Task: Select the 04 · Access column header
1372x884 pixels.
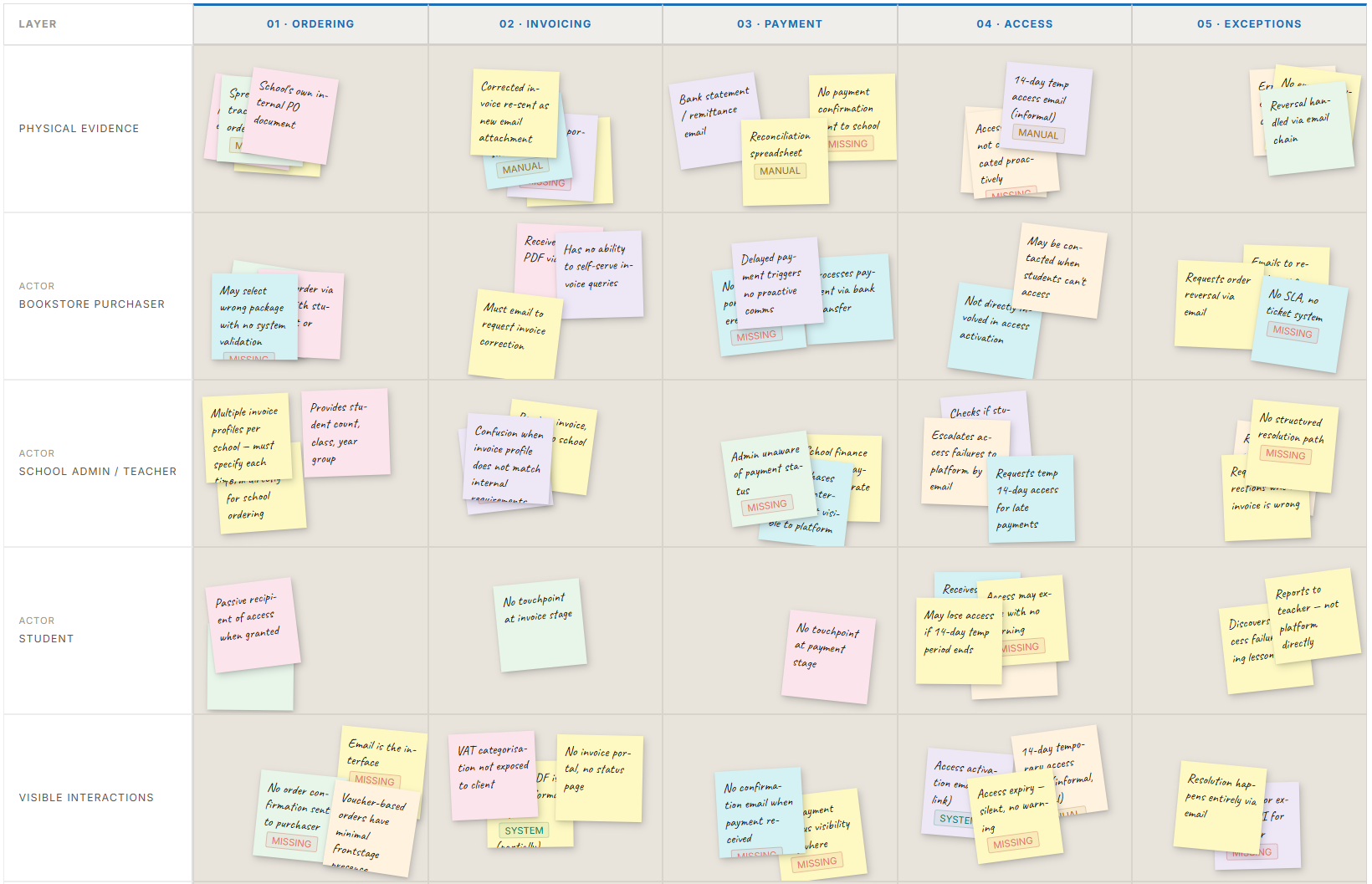Action: click(x=1015, y=24)
